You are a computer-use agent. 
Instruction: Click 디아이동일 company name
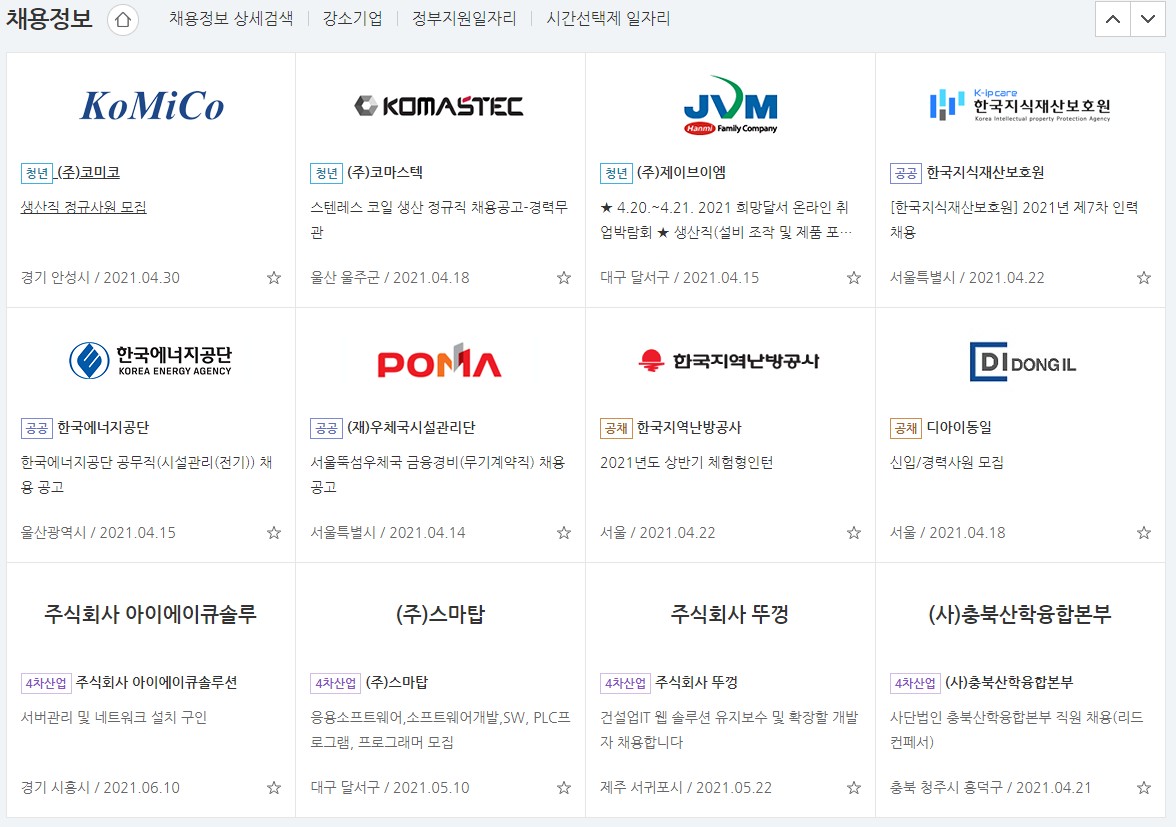pyautogui.click(x=958, y=427)
